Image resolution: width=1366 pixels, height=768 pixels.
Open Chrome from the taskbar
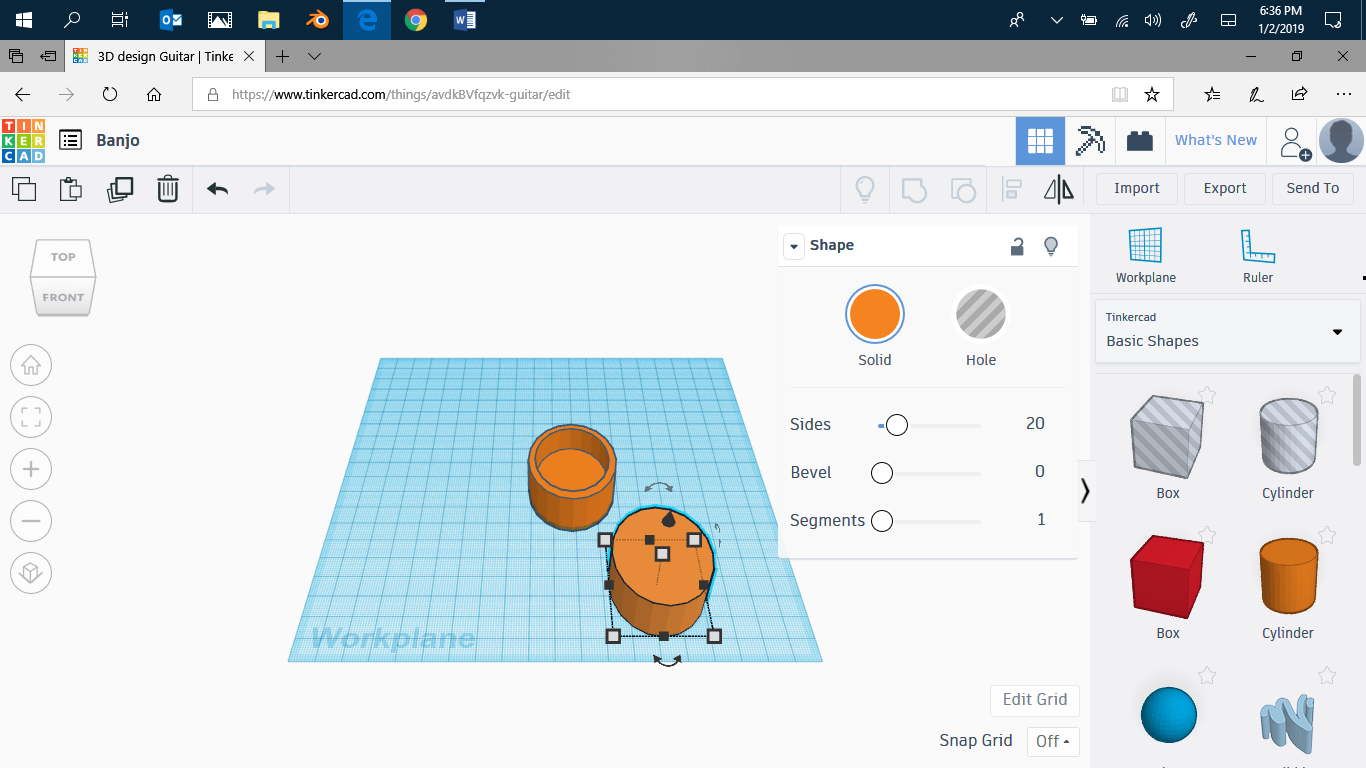(415, 20)
